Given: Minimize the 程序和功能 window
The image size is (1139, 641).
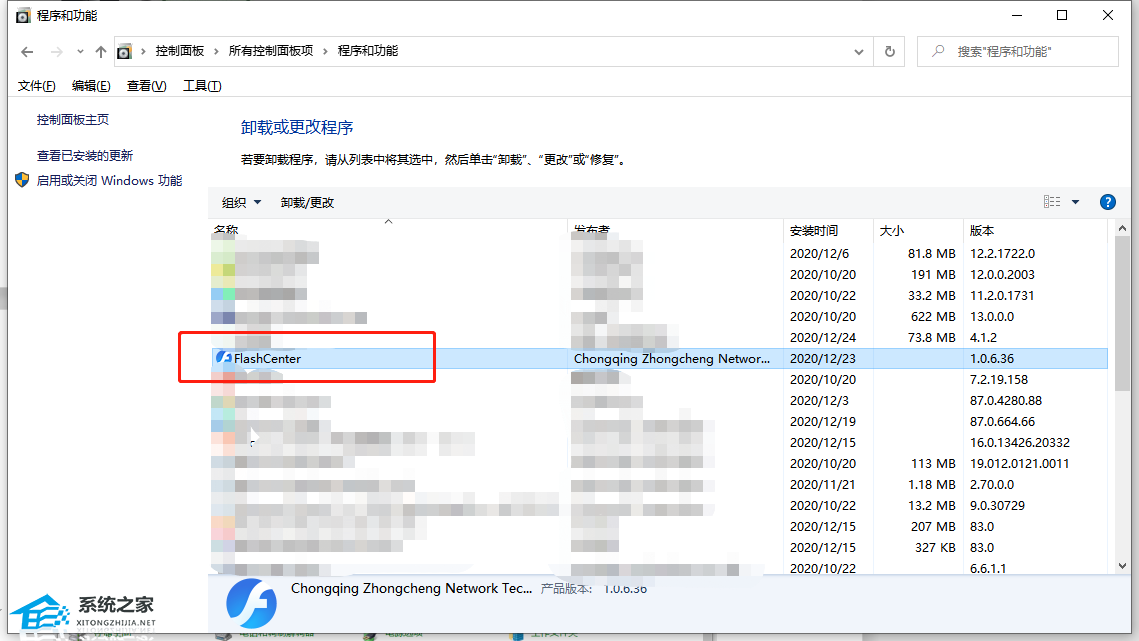Looking at the screenshot, I should pyautogui.click(x=1017, y=15).
